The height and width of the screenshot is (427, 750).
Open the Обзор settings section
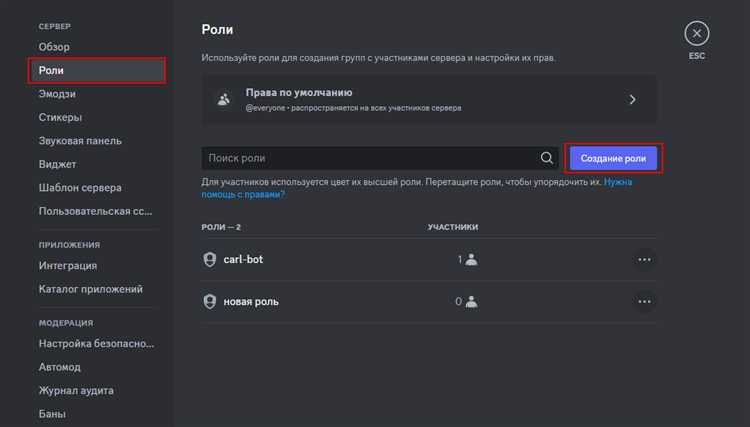tap(54, 47)
